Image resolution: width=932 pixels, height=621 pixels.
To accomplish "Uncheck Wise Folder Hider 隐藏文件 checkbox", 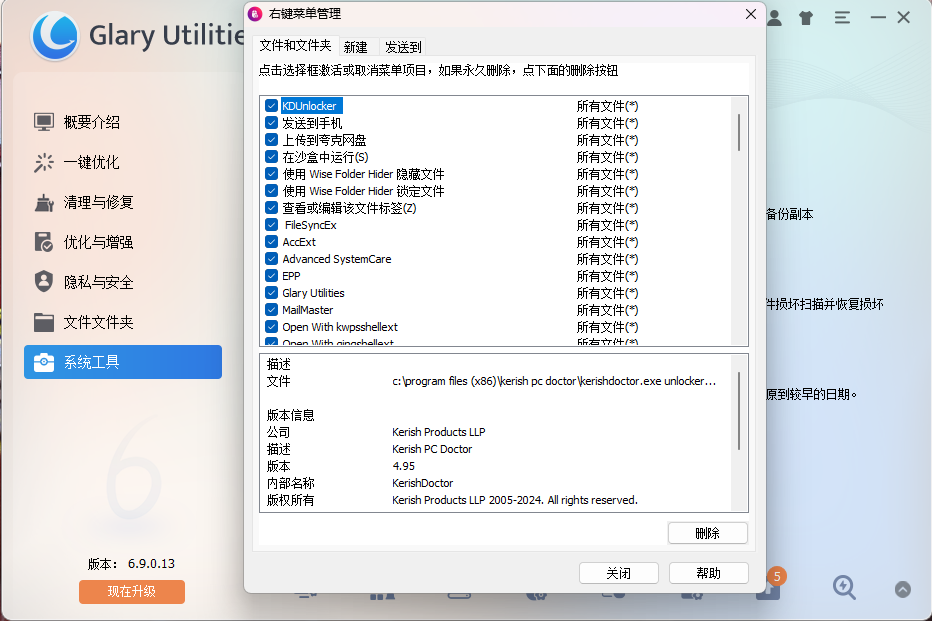I will [272, 174].
